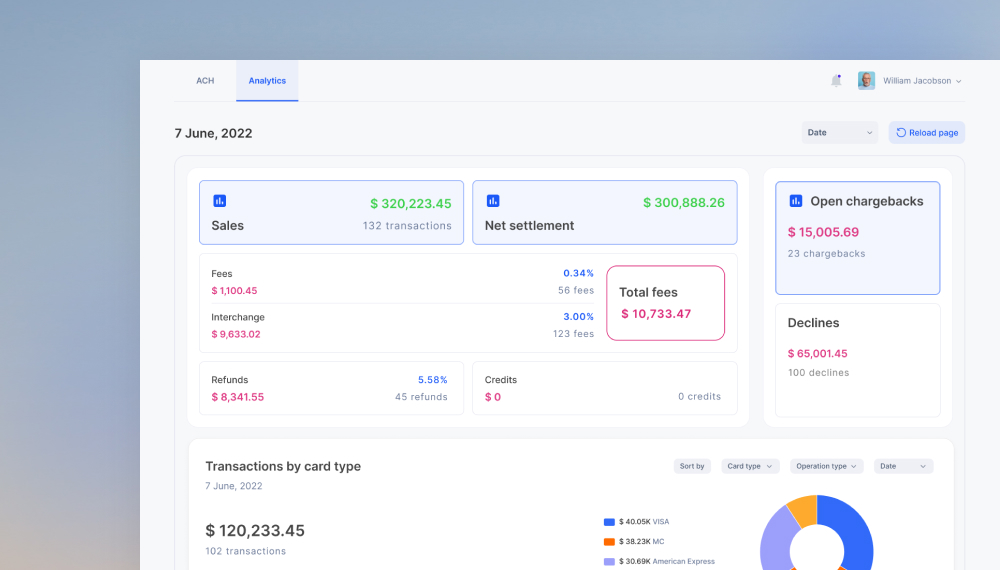Open the Card type dropdown
This screenshot has width=1000, height=570.
(749, 466)
